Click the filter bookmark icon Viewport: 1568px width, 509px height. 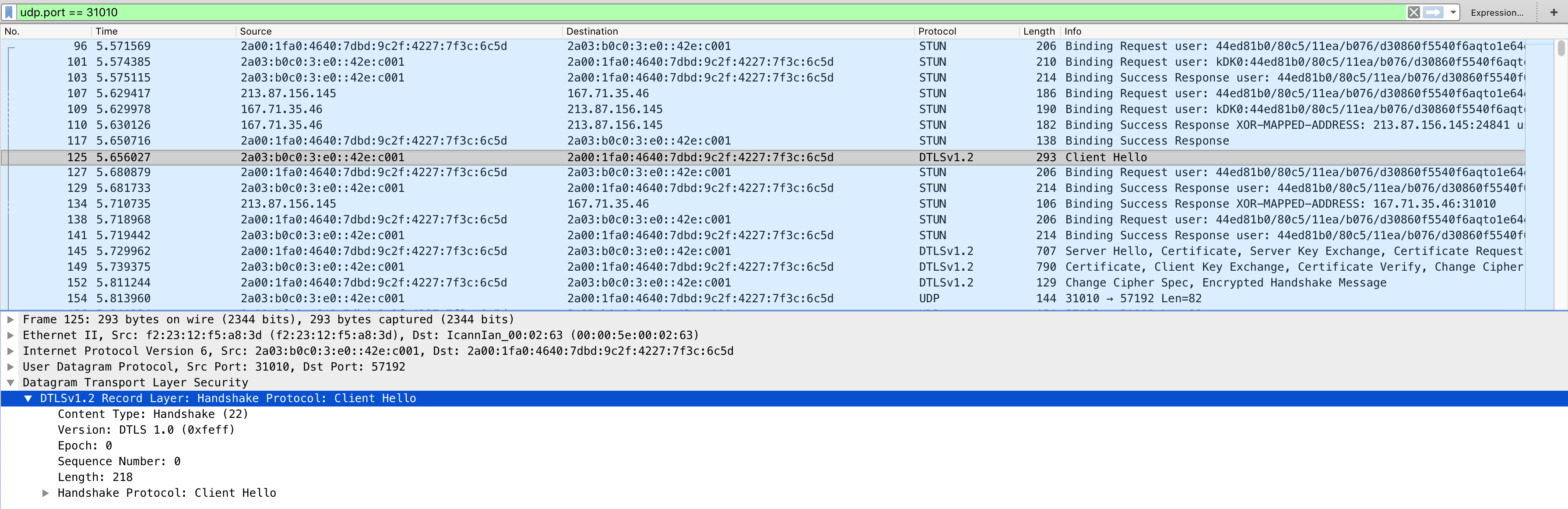[9, 12]
